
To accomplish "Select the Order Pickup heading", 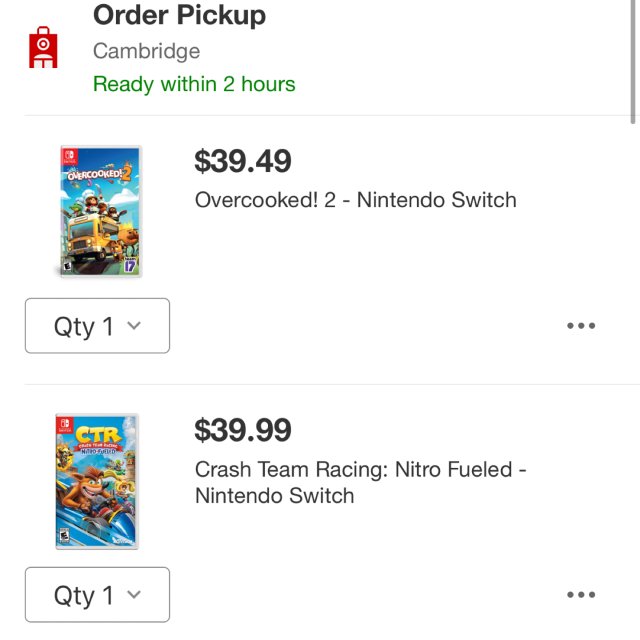I will click(179, 16).
